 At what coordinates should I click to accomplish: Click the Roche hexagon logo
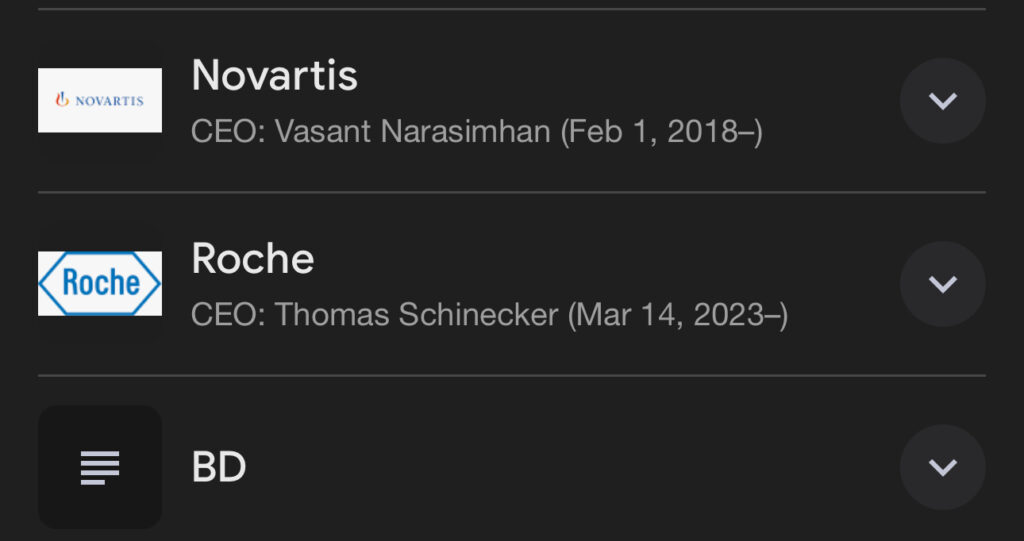(100, 284)
